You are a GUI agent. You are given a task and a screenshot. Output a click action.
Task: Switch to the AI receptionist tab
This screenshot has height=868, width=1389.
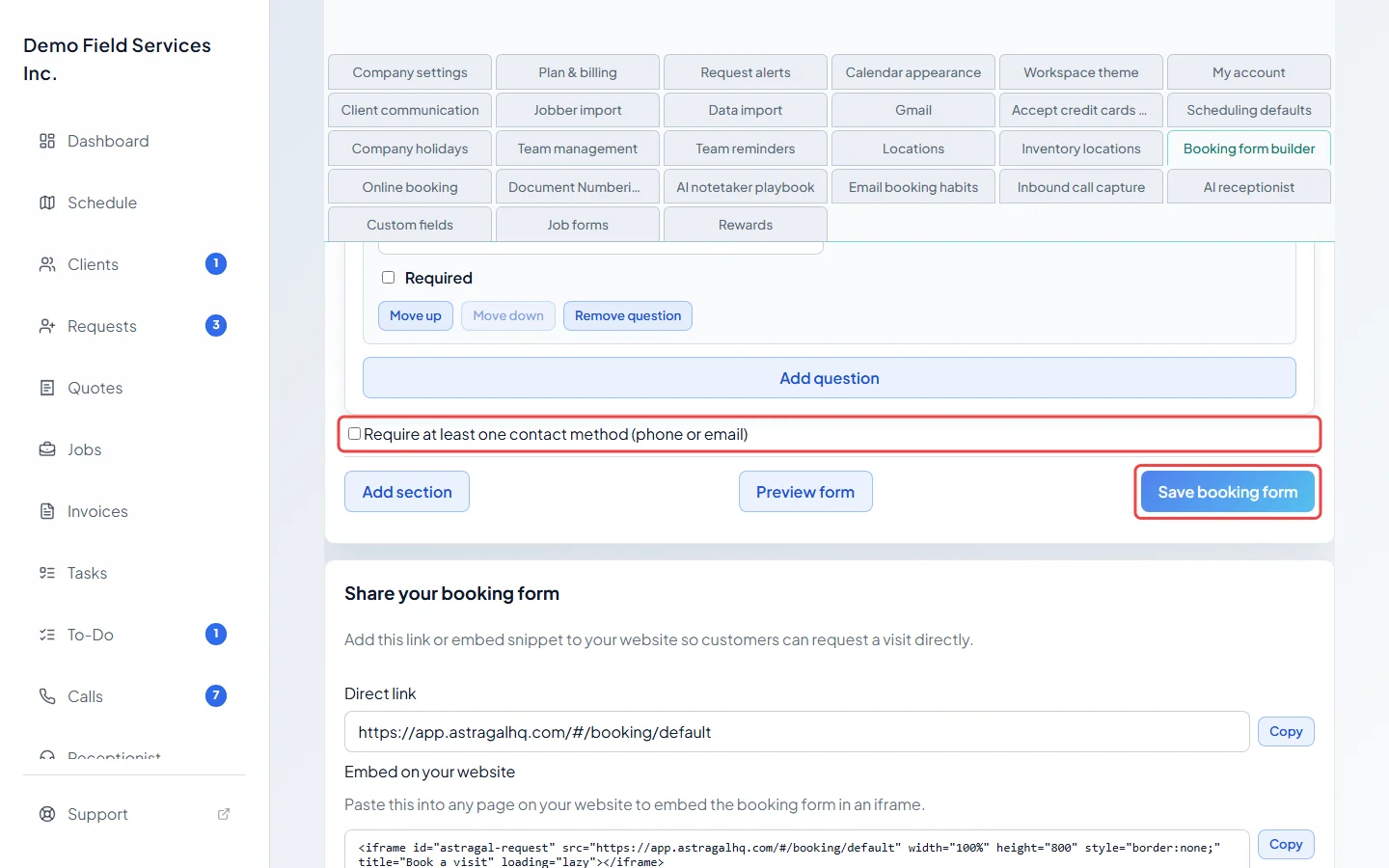(x=1249, y=187)
